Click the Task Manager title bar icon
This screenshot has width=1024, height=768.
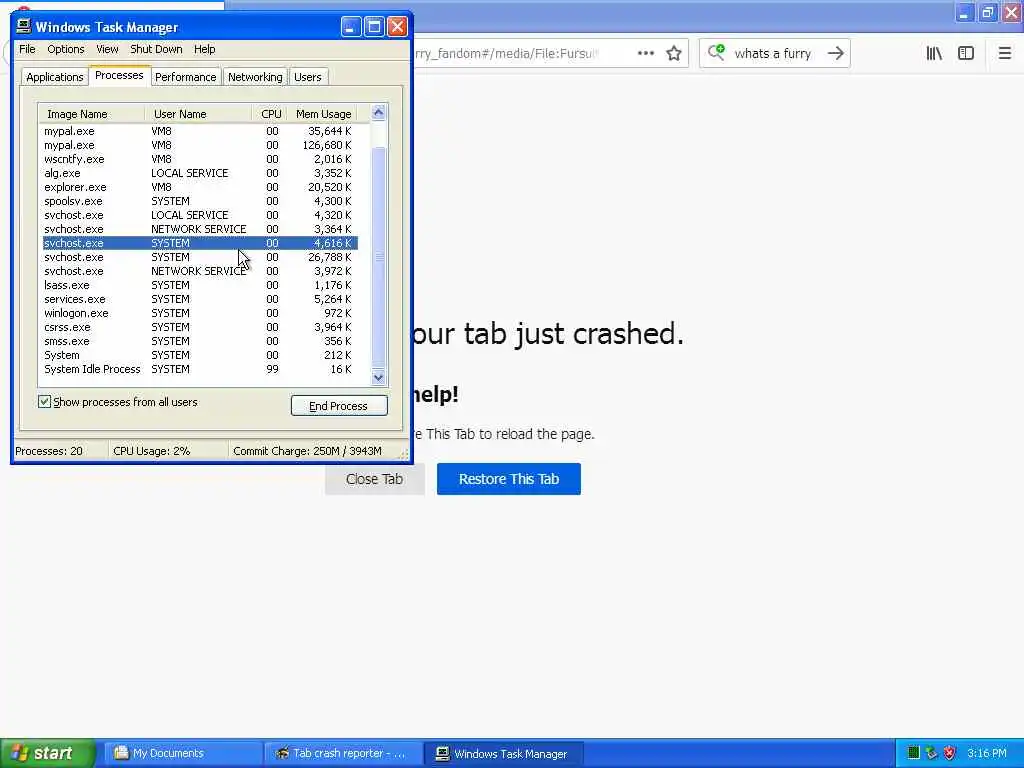tap(24, 26)
